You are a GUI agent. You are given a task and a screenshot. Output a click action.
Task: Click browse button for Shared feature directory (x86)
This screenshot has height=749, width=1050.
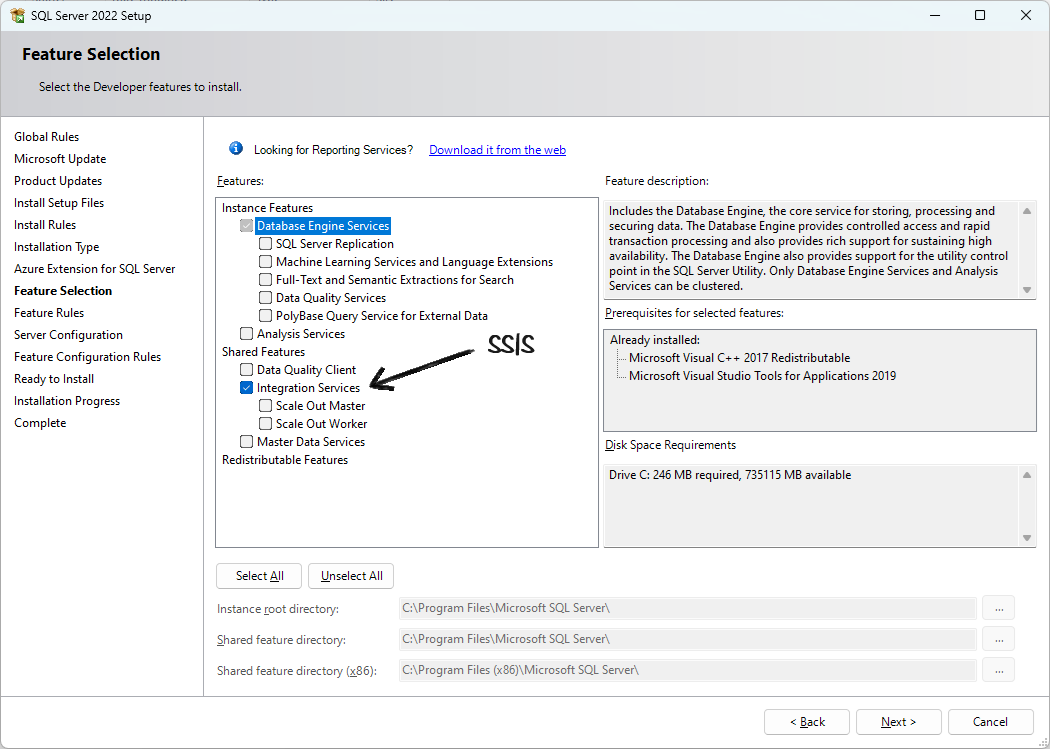998,670
